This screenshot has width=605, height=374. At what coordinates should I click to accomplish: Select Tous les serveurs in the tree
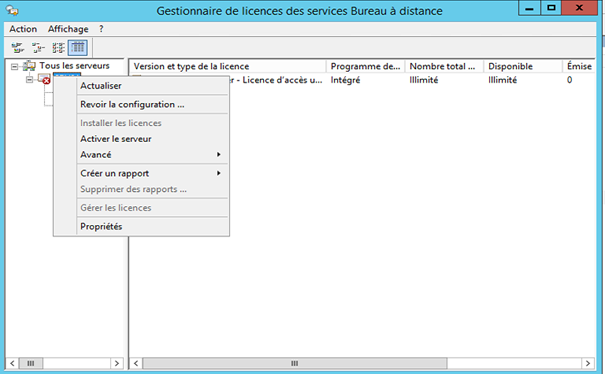point(74,66)
